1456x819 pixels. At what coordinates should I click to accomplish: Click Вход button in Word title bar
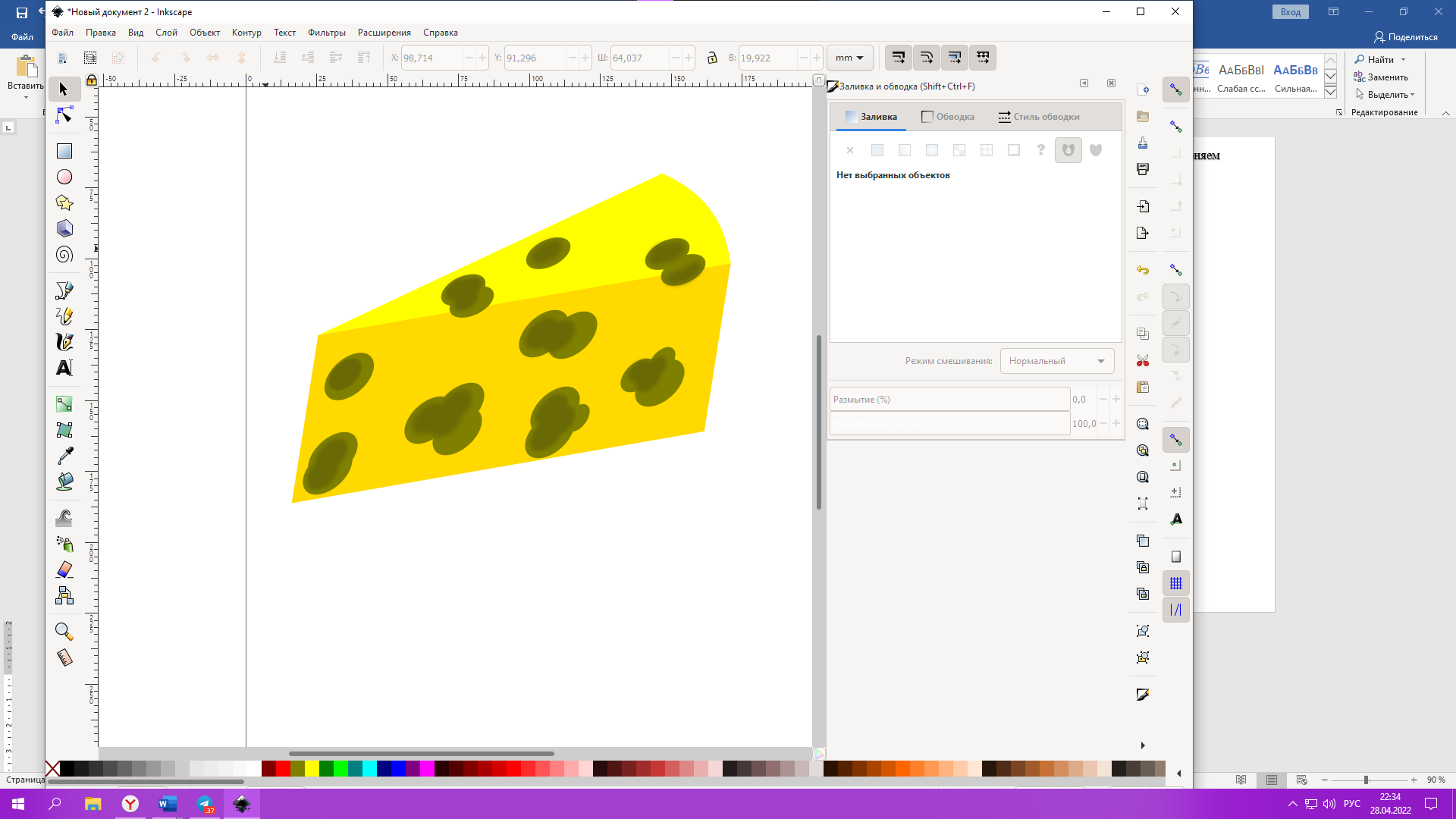coord(1291,12)
